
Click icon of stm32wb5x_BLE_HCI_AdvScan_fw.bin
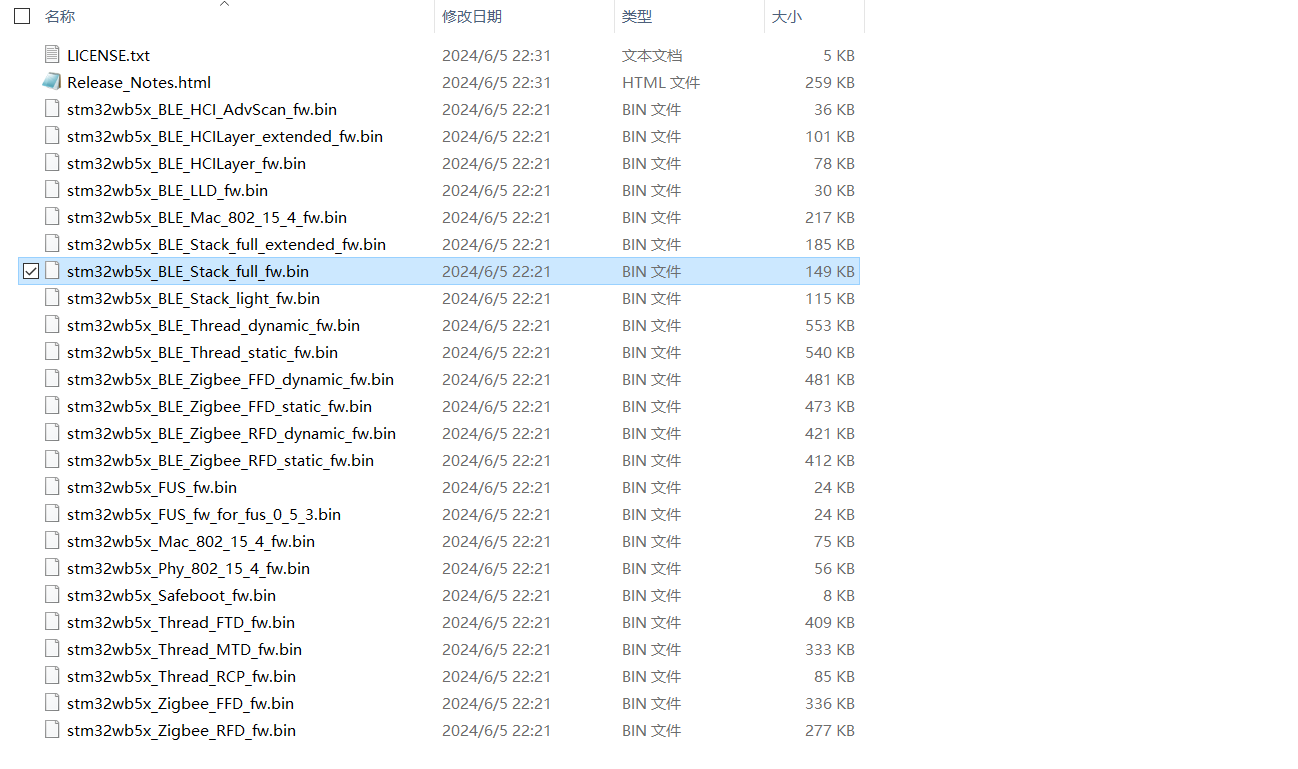coord(52,109)
